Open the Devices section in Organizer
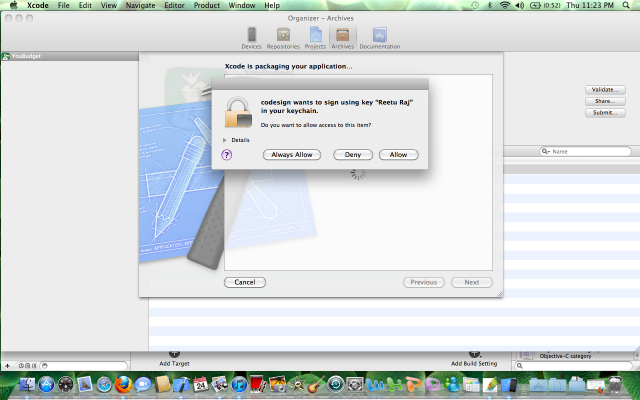This screenshot has width=640, height=400. coord(251,38)
